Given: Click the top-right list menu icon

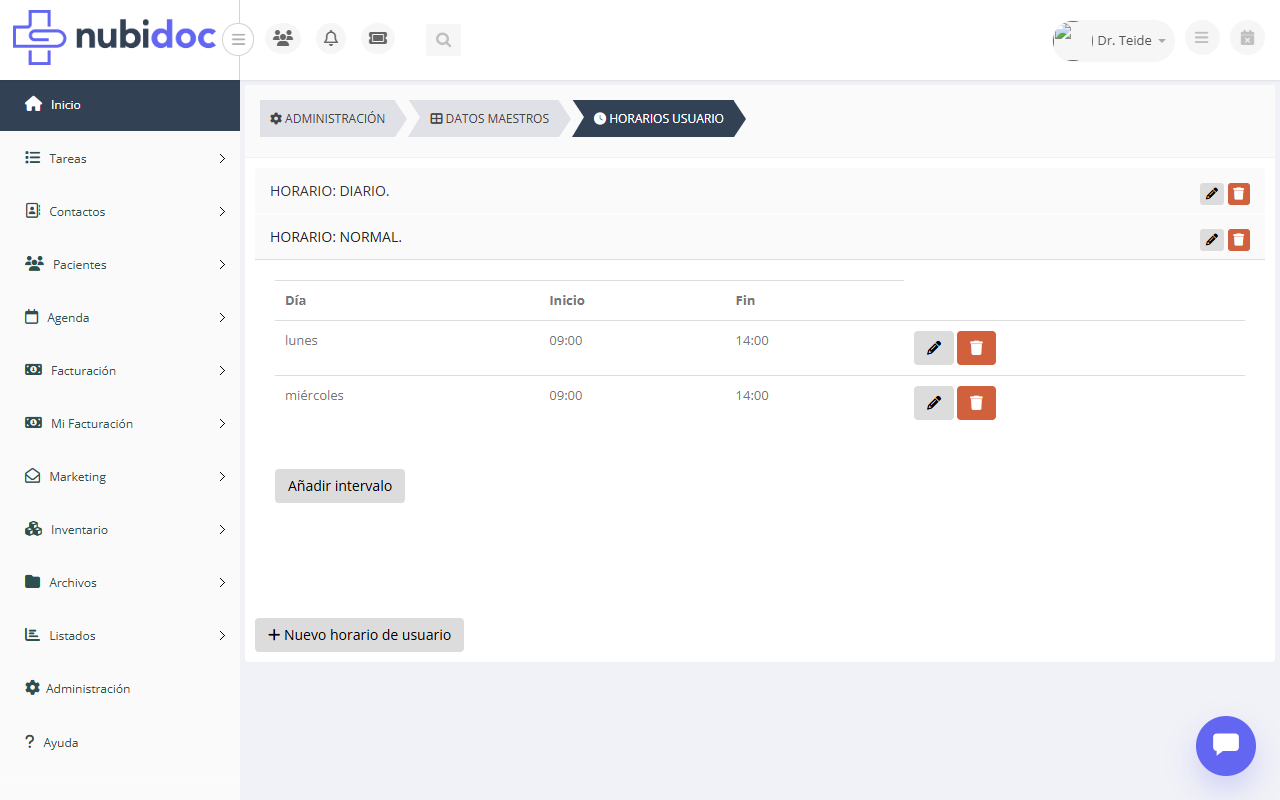Looking at the screenshot, I should [x=1201, y=38].
